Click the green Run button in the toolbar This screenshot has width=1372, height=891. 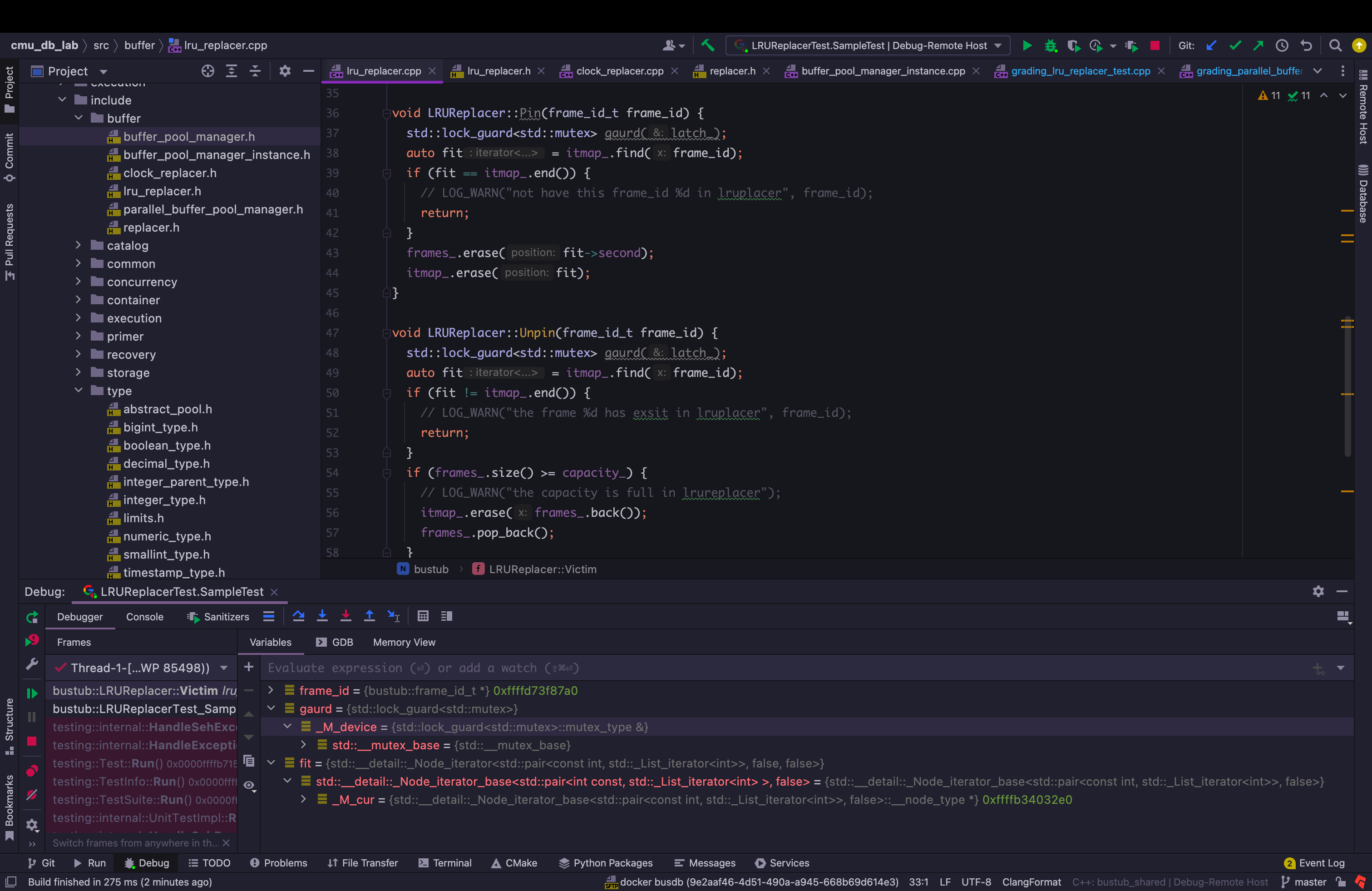click(x=1027, y=45)
